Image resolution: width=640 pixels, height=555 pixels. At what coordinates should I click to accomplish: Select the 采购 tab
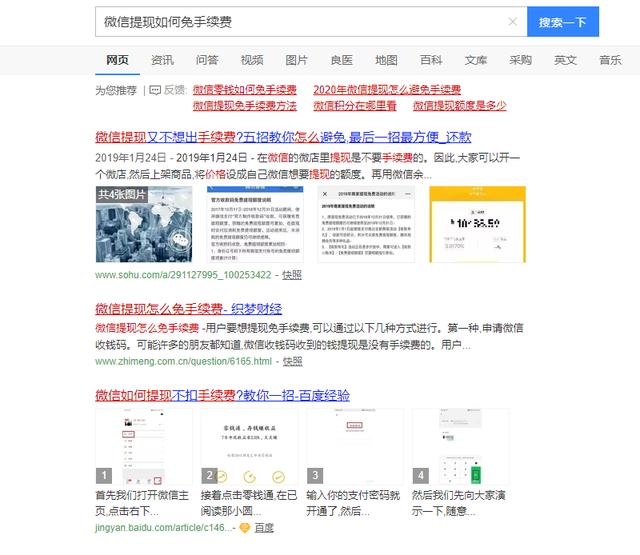[521, 60]
